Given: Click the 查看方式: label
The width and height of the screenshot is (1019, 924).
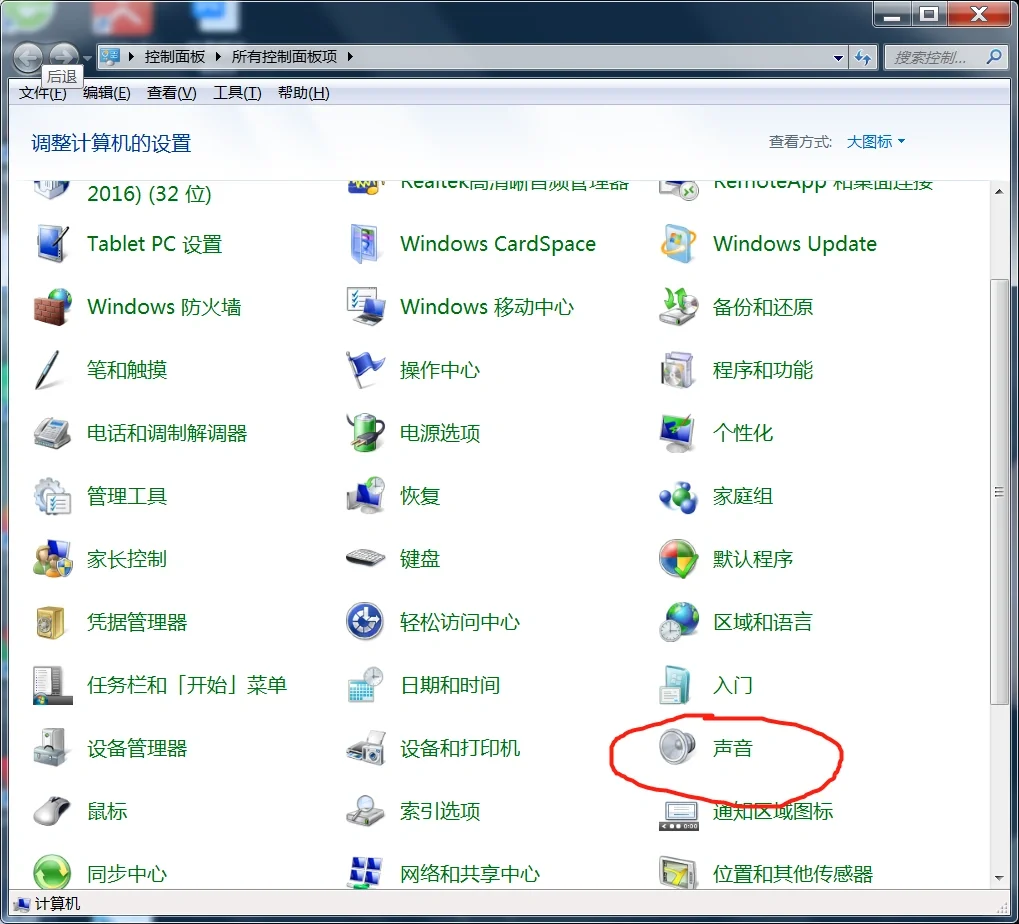Looking at the screenshot, I should pyautogui.click(x=800, y=142).
